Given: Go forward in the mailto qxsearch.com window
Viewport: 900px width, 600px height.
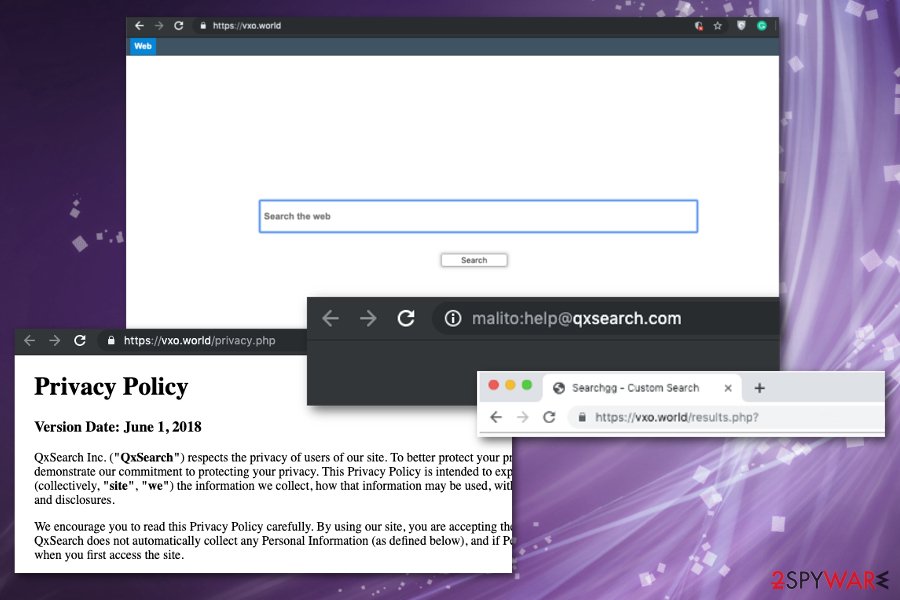Looking at the screenshot, I should pos(368,318).
